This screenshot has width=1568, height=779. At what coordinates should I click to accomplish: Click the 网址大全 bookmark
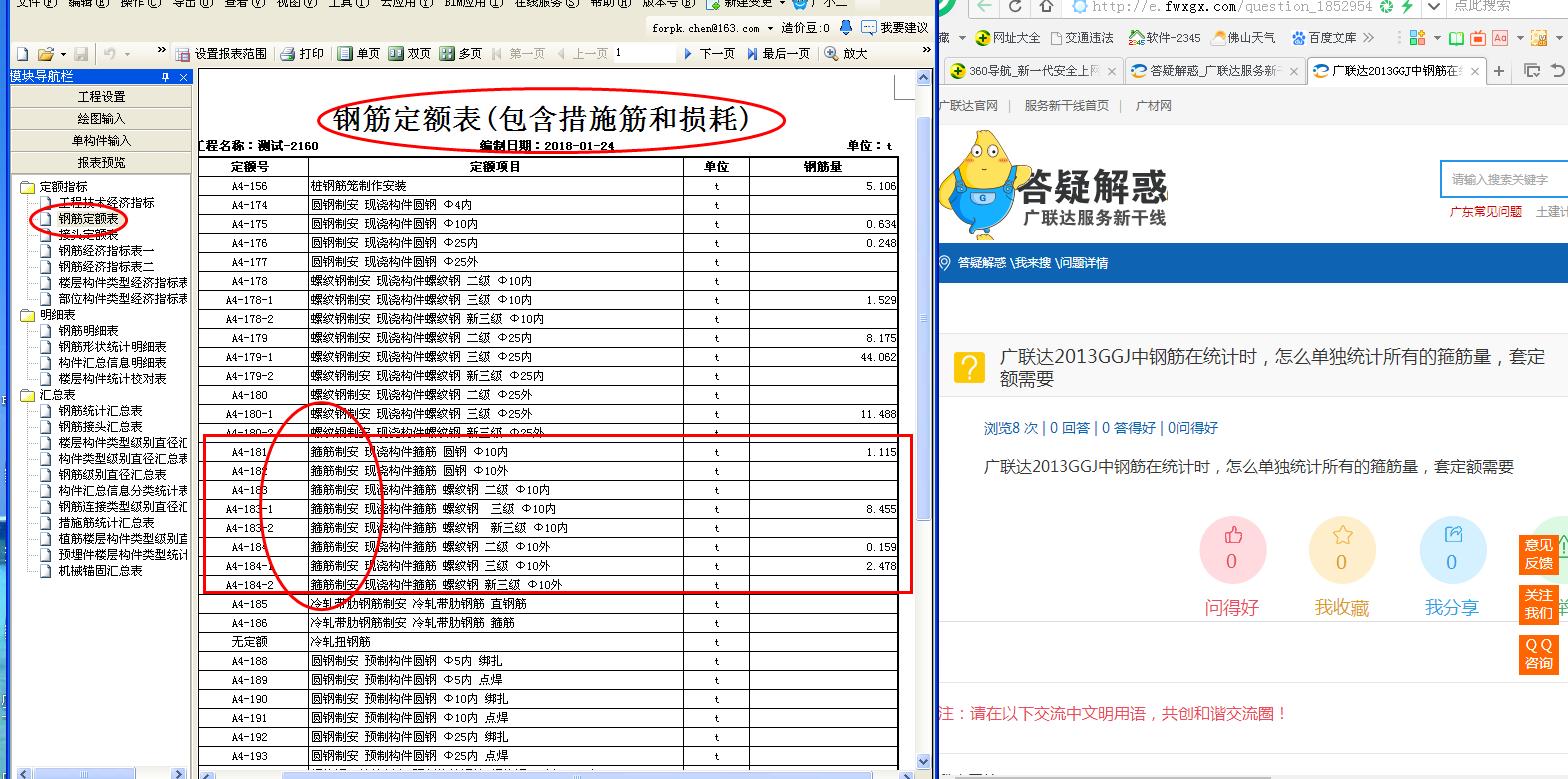(x=1008, y=37)
